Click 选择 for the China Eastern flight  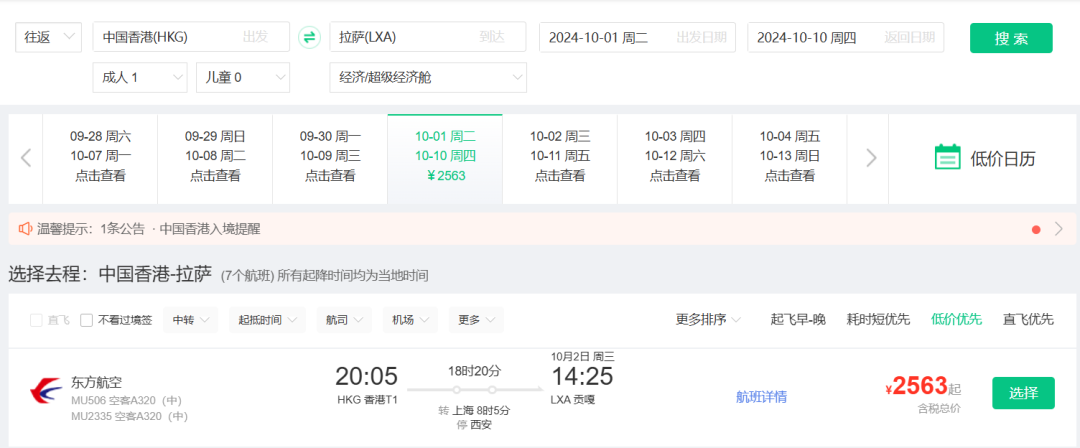point(1024,393)
